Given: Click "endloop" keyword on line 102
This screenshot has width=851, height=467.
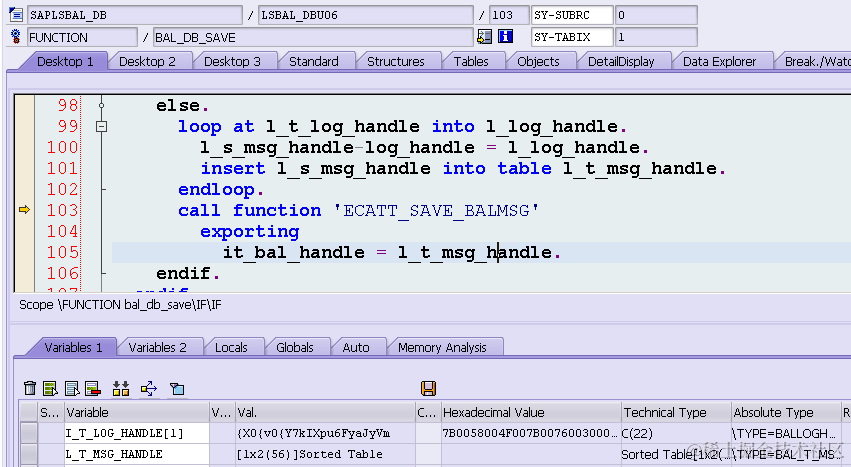Looking at the screenshot, I should 217,190.
